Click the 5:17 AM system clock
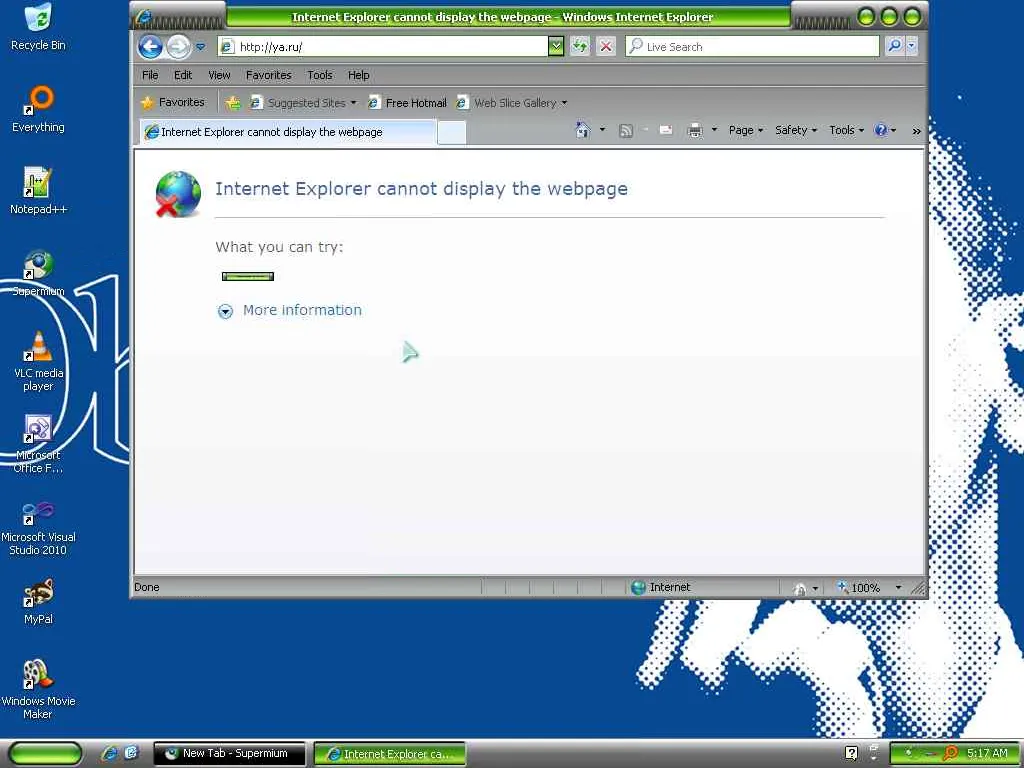 click(987, 753)
